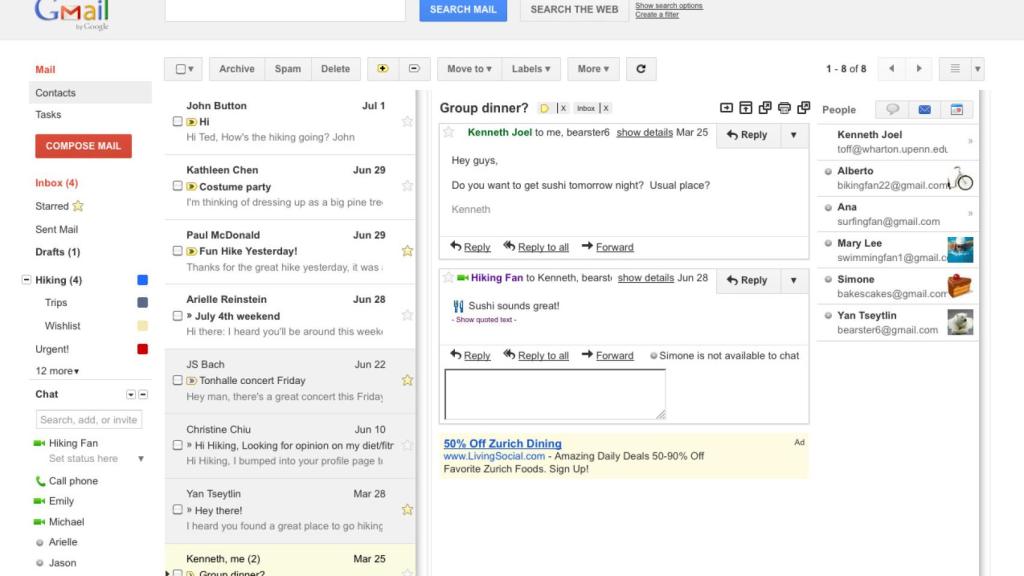Select the Call phone icon in Chat

coord(38,480)
